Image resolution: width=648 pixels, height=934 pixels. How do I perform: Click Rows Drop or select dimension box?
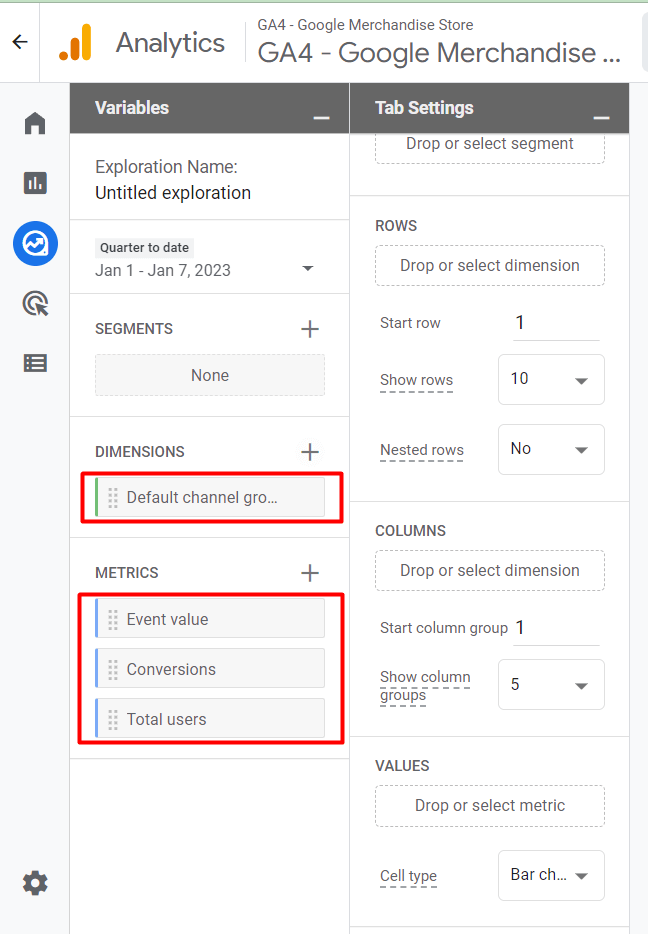pos(490,266)
